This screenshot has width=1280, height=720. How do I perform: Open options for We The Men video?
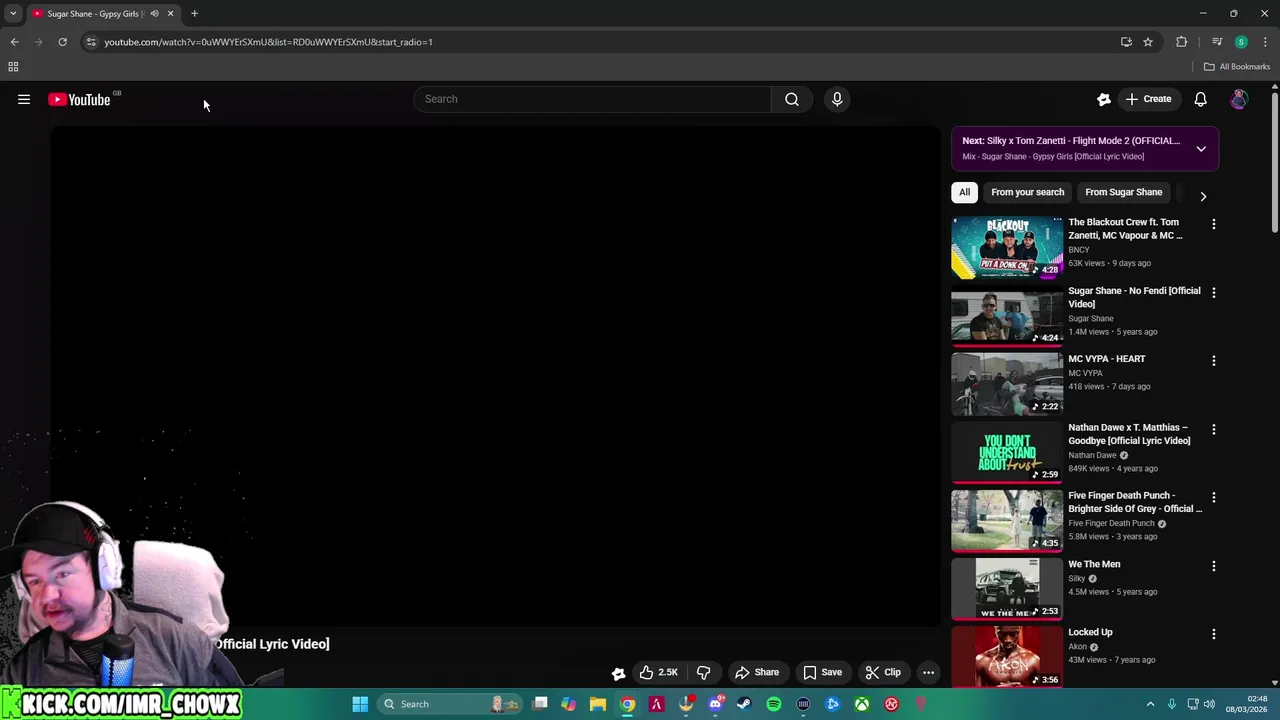pos(1214,566)
